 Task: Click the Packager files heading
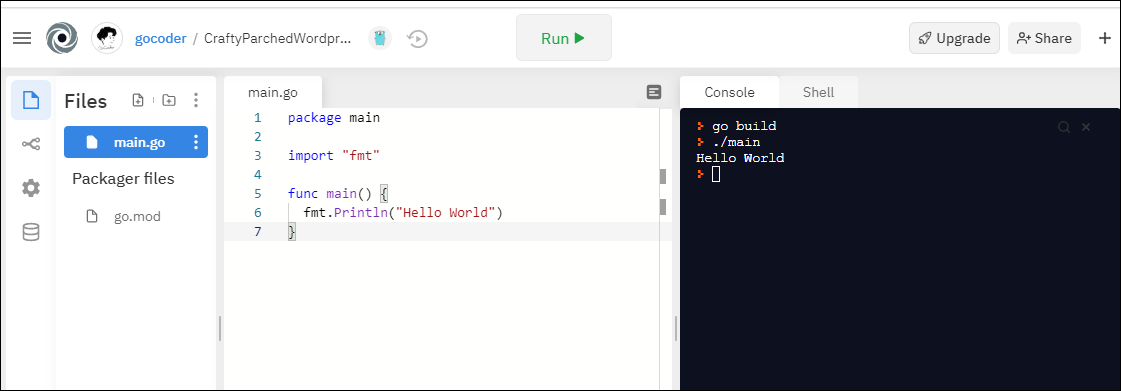pos(123,179)
